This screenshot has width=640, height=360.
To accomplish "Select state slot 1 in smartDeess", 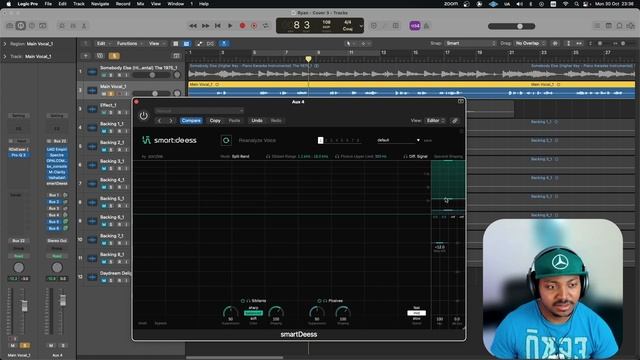I will 320,140.
